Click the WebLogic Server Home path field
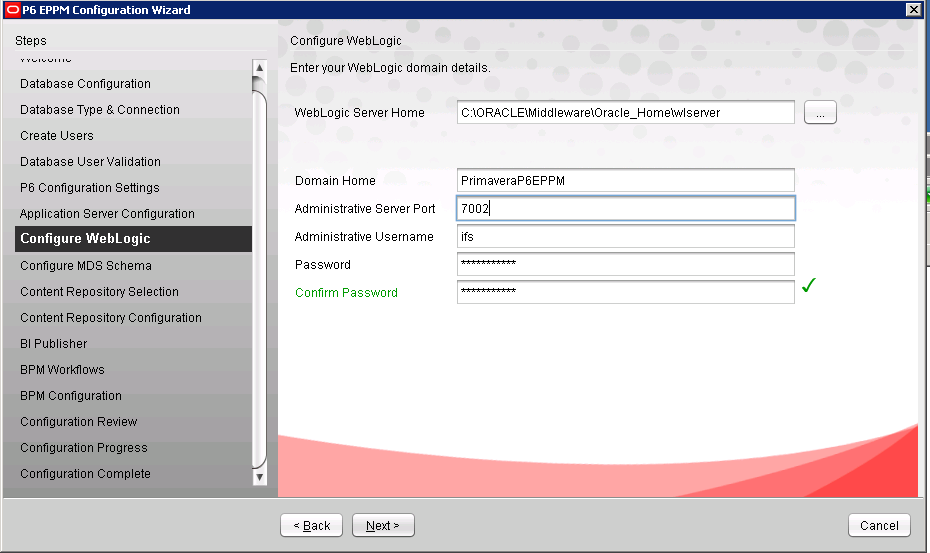Viewport: 930px width, 553px height. click(x=625, y=113)
